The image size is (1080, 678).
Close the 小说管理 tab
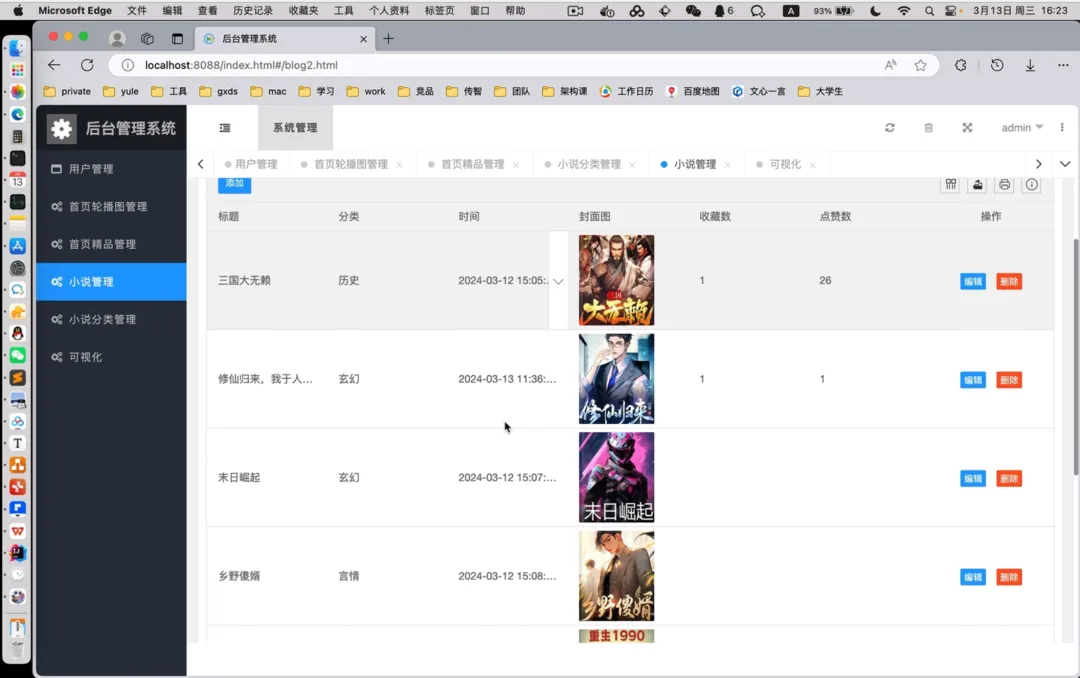tap(727, 165)
